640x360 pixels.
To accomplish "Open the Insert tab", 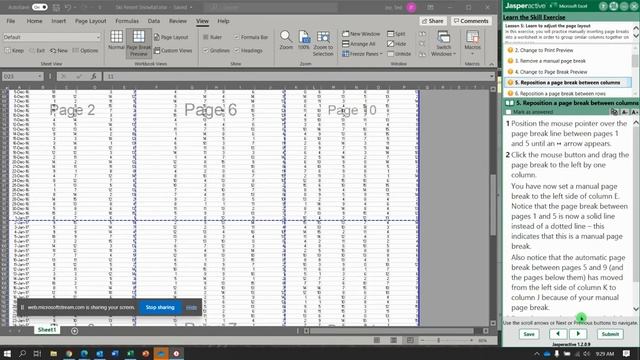I will pyautogui.click(x=58, y=21).
